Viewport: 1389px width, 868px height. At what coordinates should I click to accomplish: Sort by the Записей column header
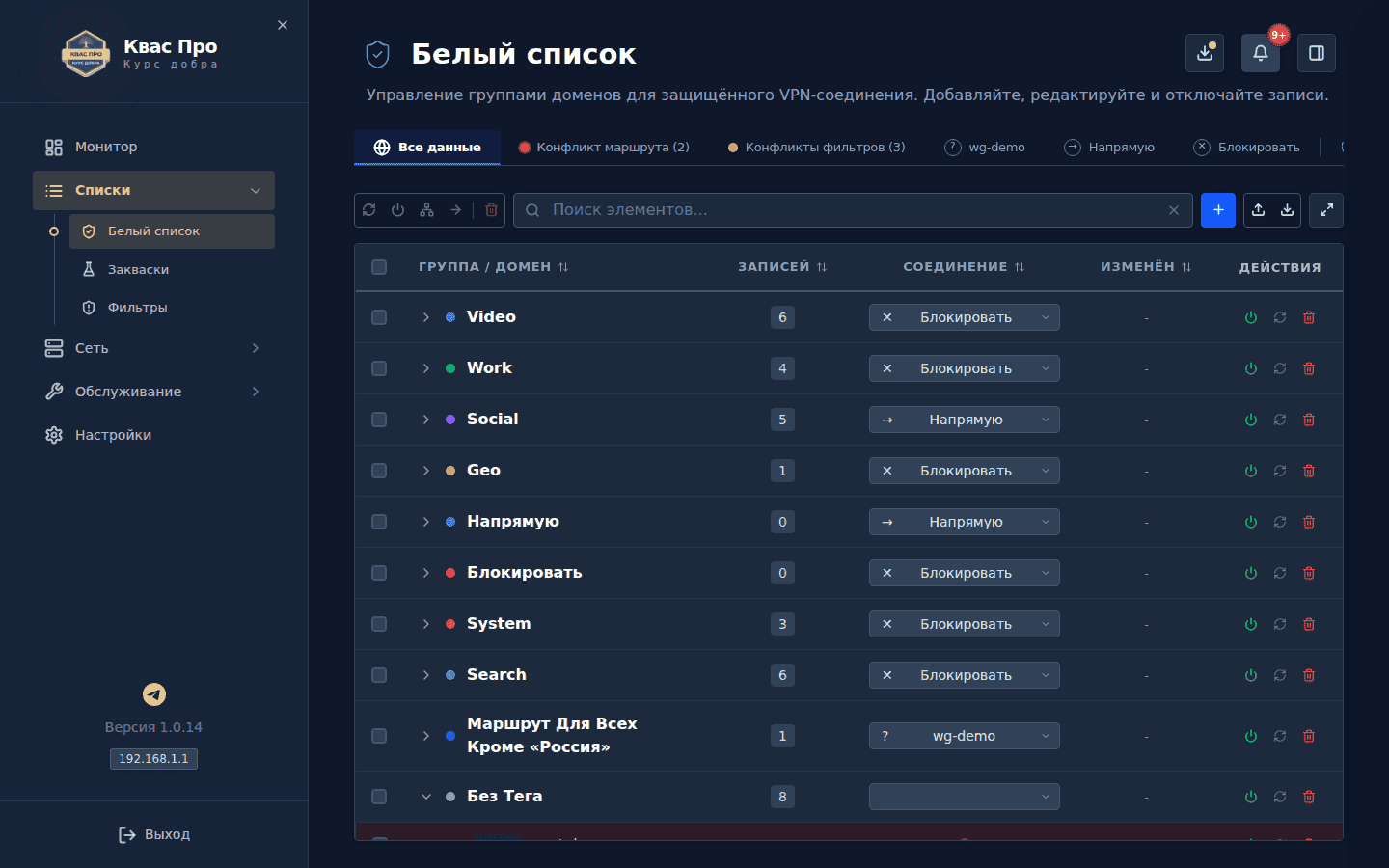click(782, 267)
